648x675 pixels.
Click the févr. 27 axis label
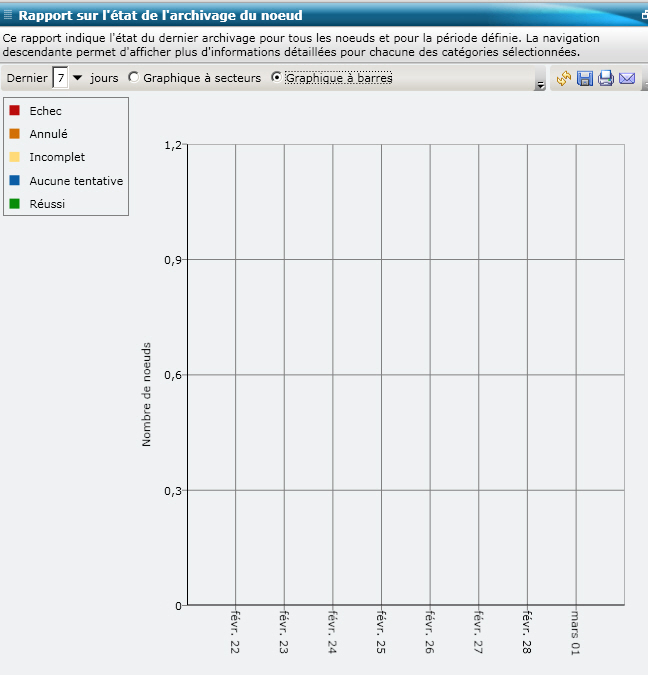click(x=478, y=632)
